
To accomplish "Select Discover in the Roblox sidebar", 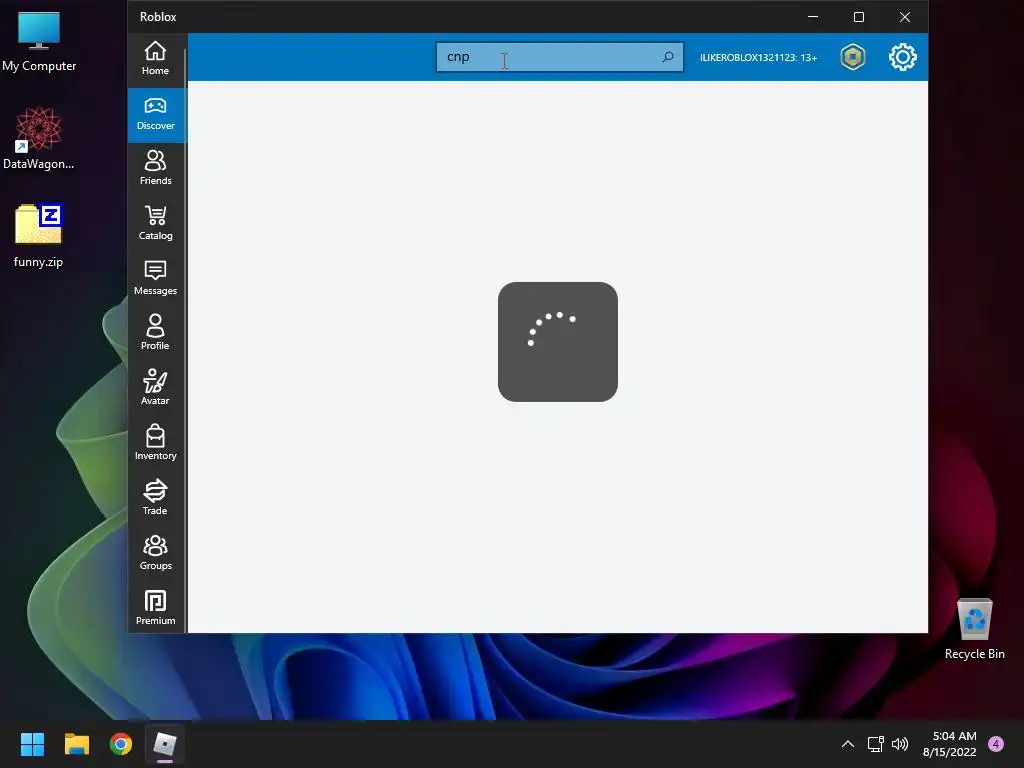I will [155, 115].
